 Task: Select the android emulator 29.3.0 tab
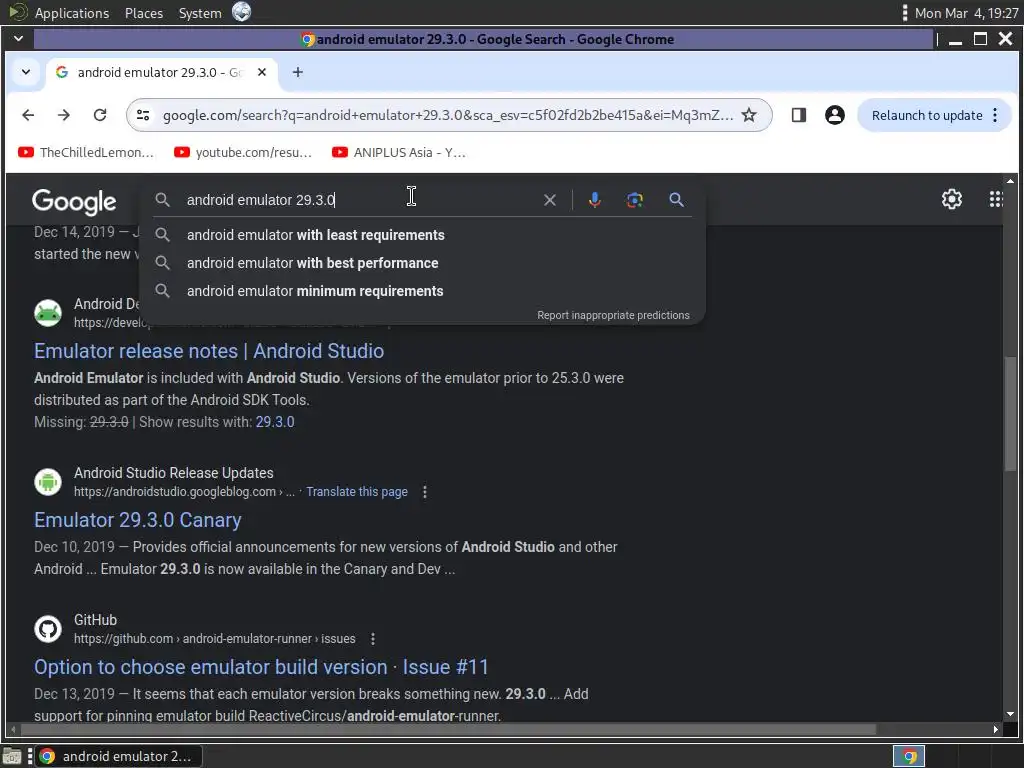[x=160, y=72]
